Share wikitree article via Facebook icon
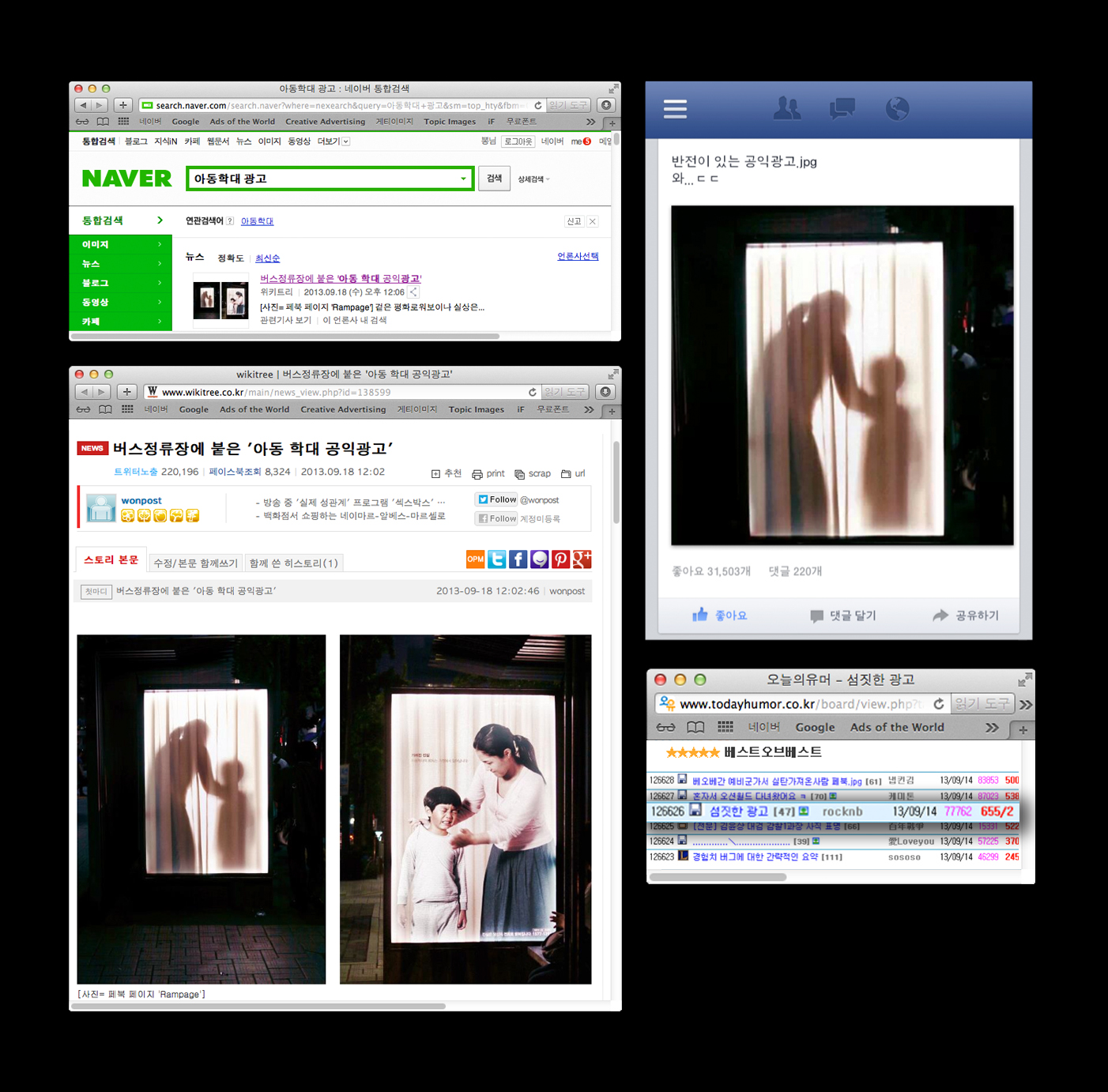The width and height of the screenshot is (1108, 1092). [518, 559]
